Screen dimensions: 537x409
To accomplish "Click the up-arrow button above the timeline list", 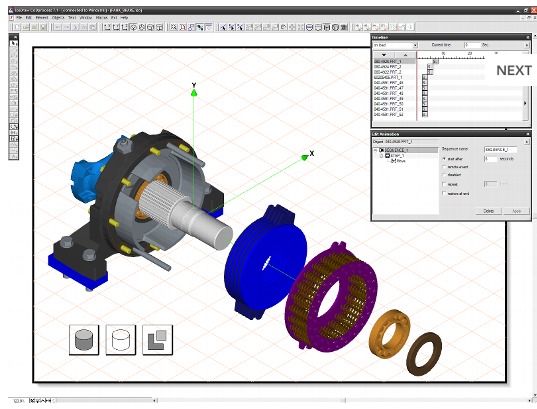I will point(405,55).
